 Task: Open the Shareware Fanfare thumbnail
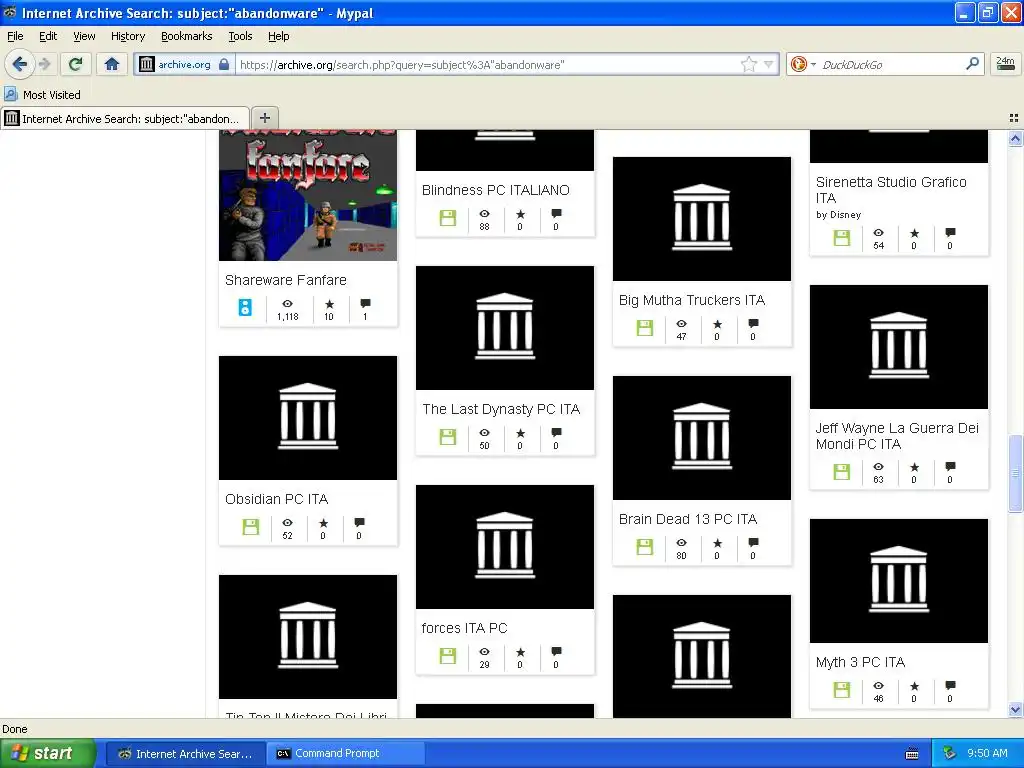pyautogui.click(x=308, y=195)
